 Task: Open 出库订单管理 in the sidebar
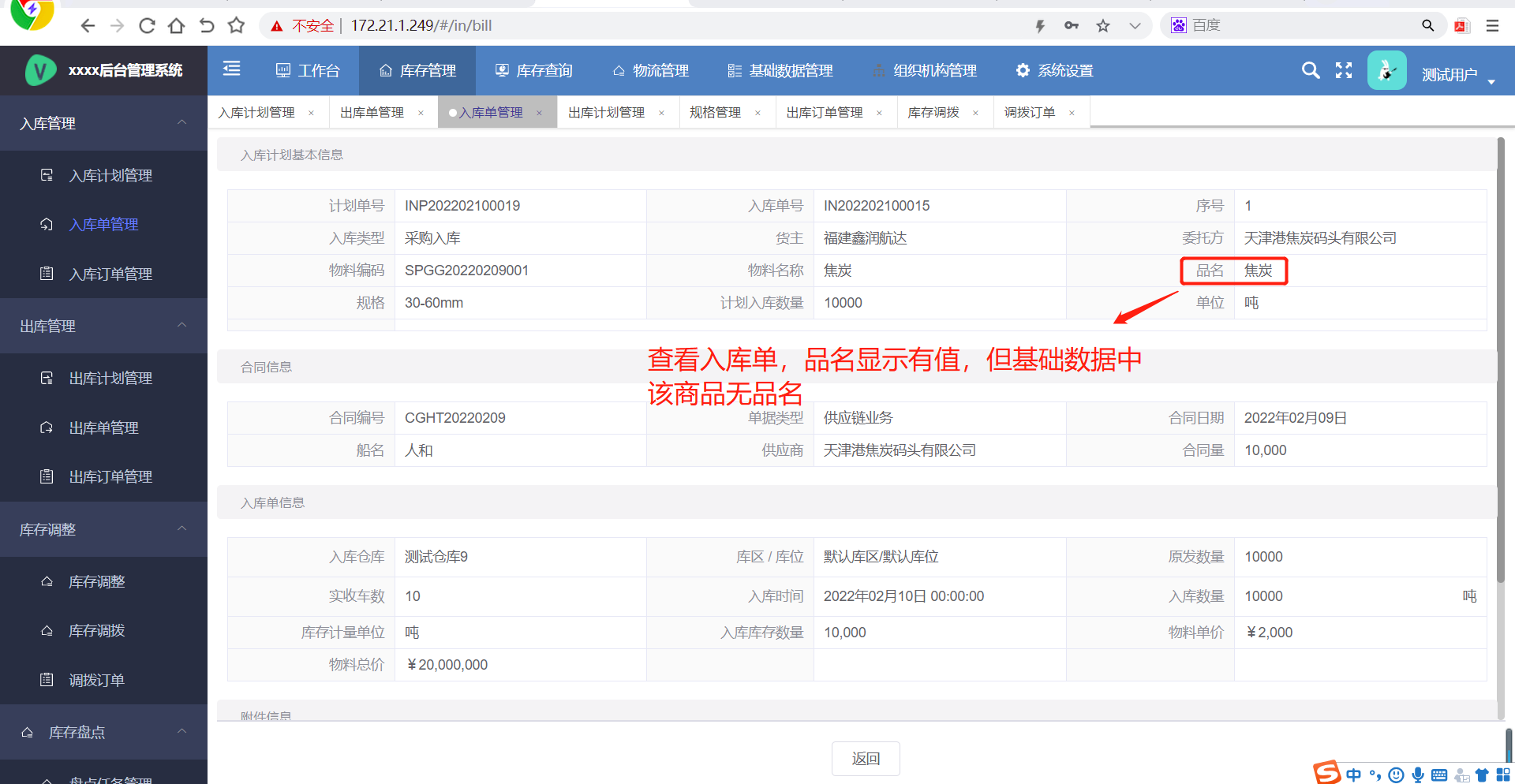point(103,476)
